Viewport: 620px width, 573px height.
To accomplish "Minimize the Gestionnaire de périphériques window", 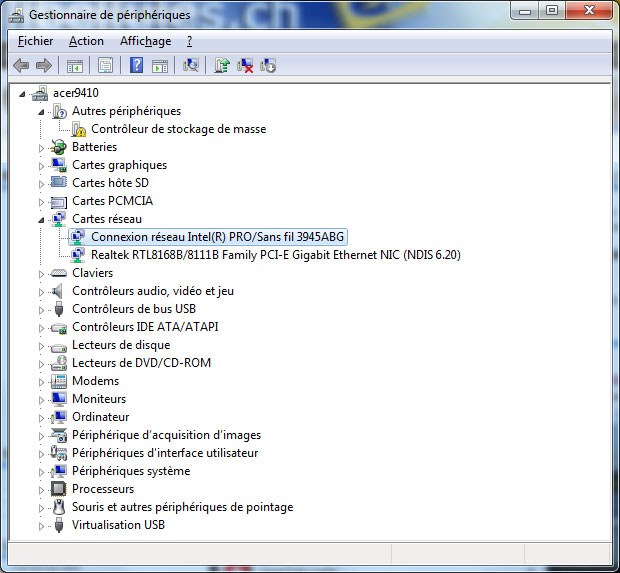I will click(525, 11).
